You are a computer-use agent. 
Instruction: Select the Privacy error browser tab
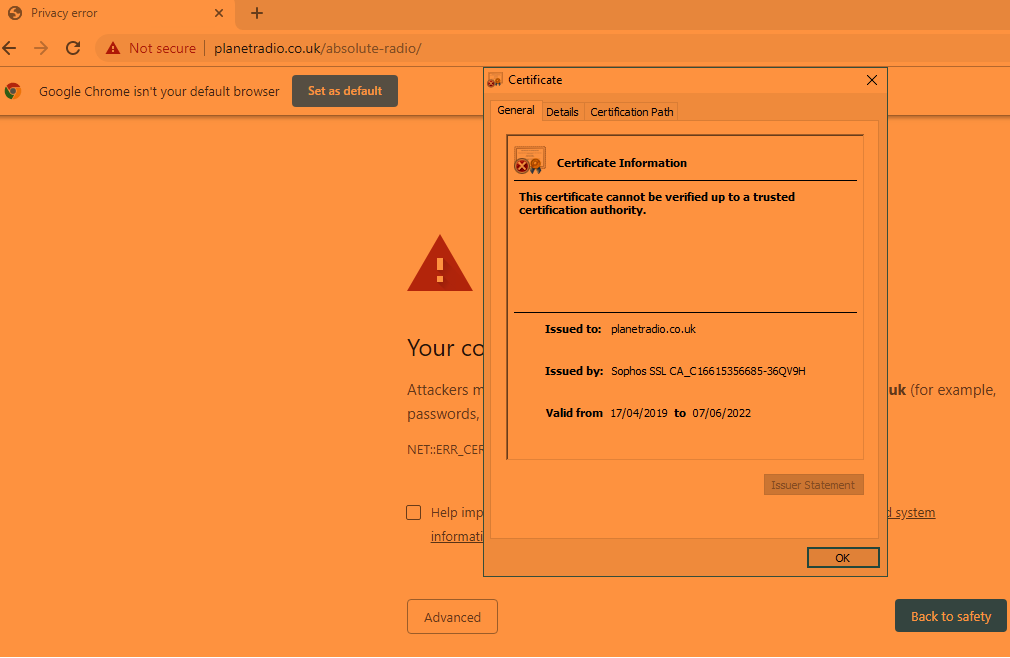pos(117,13)
